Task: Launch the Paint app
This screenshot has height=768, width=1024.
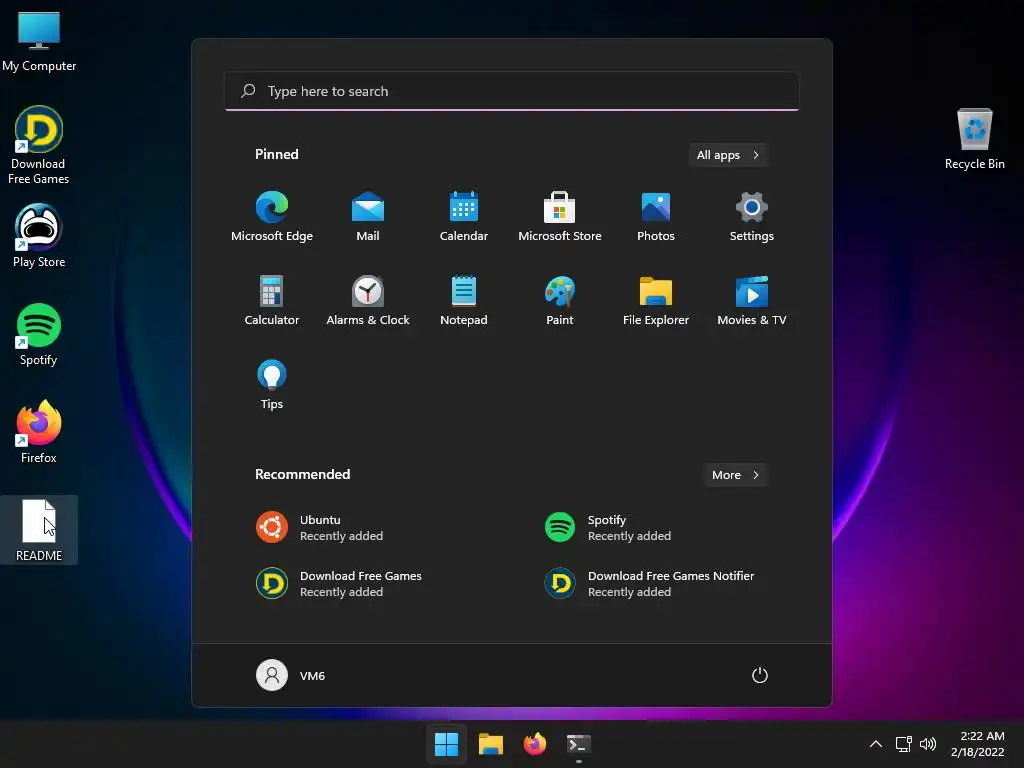Action: click(x=560, y=300)
